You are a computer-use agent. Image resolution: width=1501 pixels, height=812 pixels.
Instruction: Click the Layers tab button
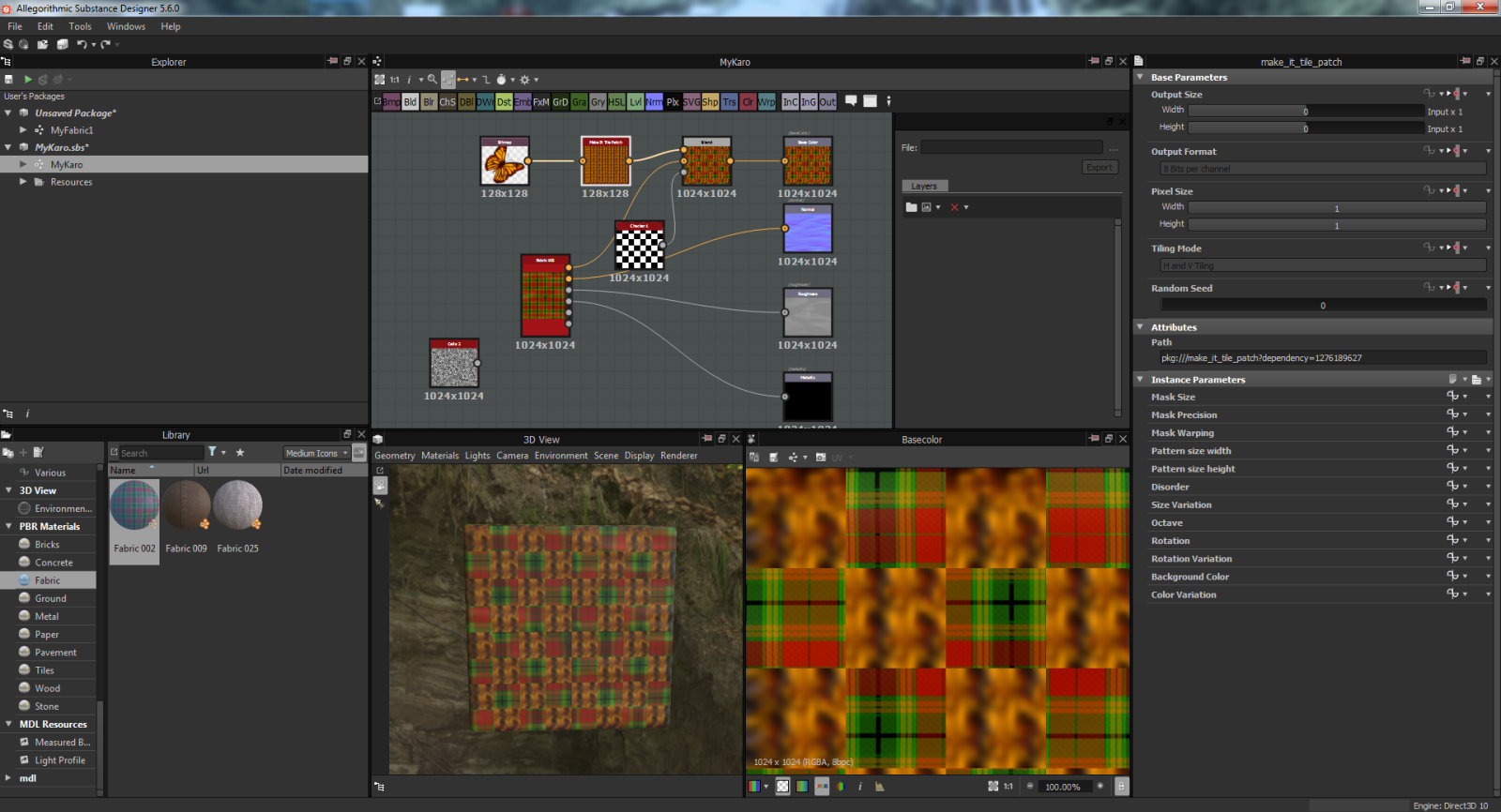tap(924, 186)
